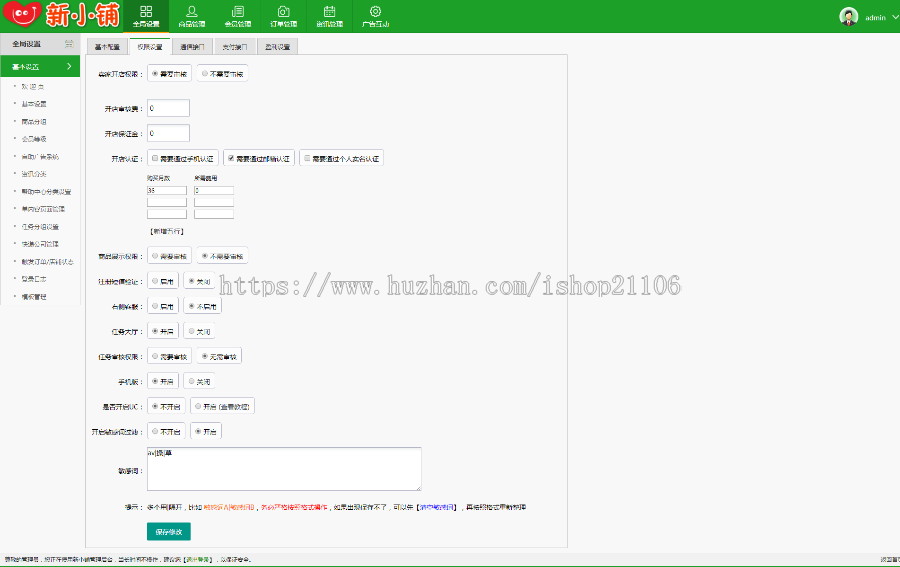This screenshot has height=567, width=900.
Task: Open 资讯管理 calendar icon in top navigation
Action: pos(329,11)
